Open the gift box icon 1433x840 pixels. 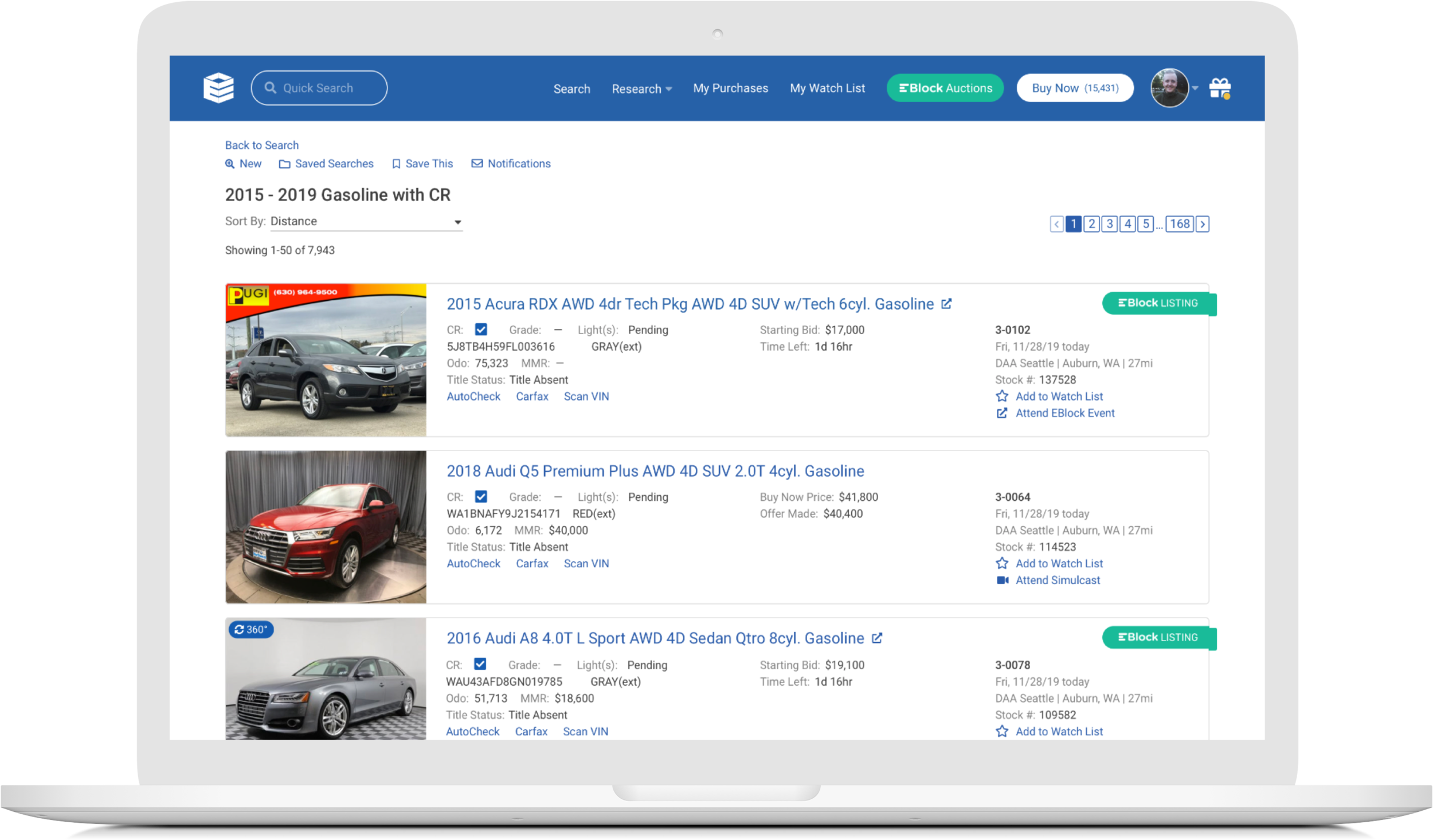tap(1220, 88)
